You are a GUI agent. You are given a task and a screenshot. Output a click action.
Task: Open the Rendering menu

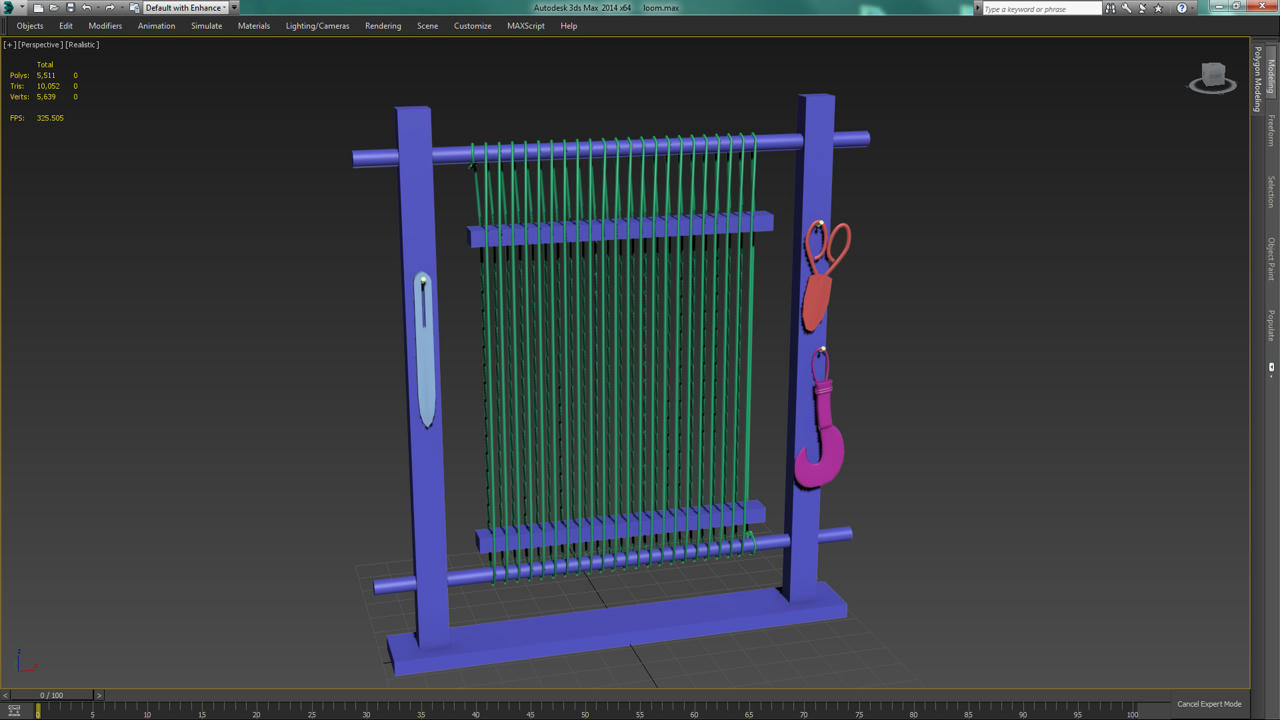pos(383,26)
